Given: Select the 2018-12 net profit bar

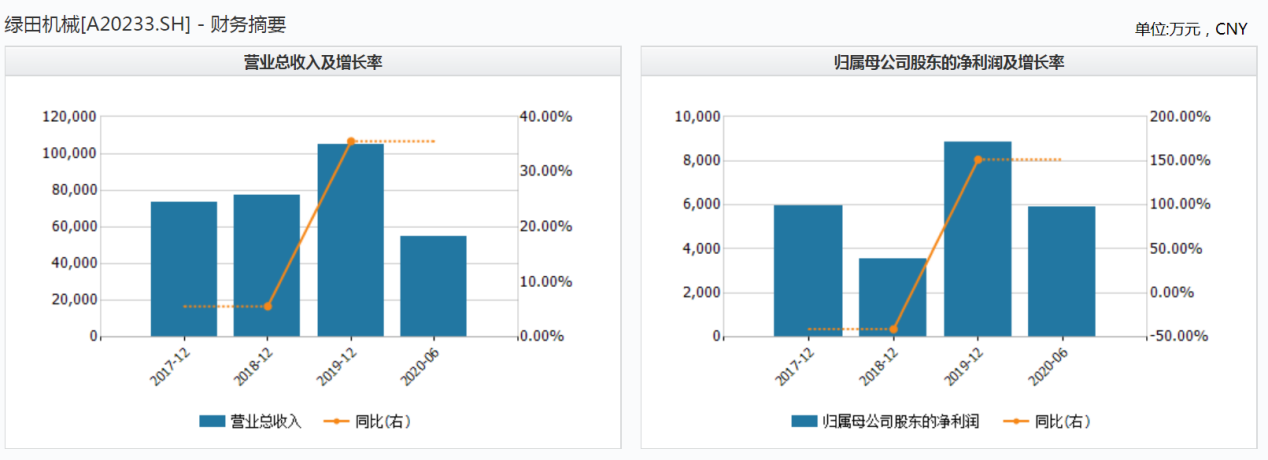Looking at the screenshot, I should click(x=893, y=297).
